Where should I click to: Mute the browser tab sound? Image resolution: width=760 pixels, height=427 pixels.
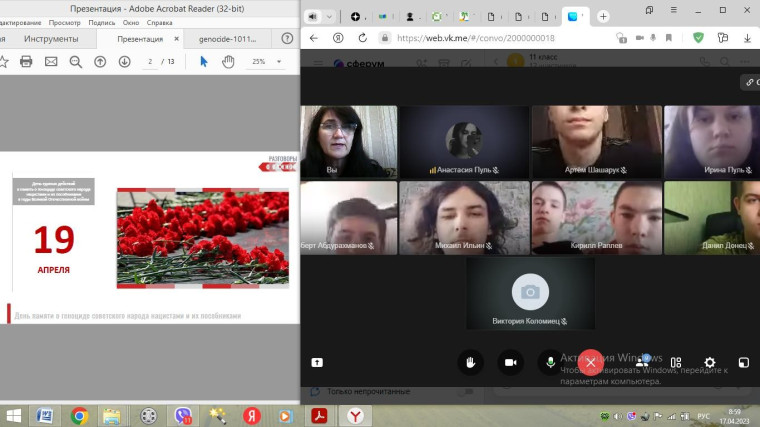tap(313, 16)
